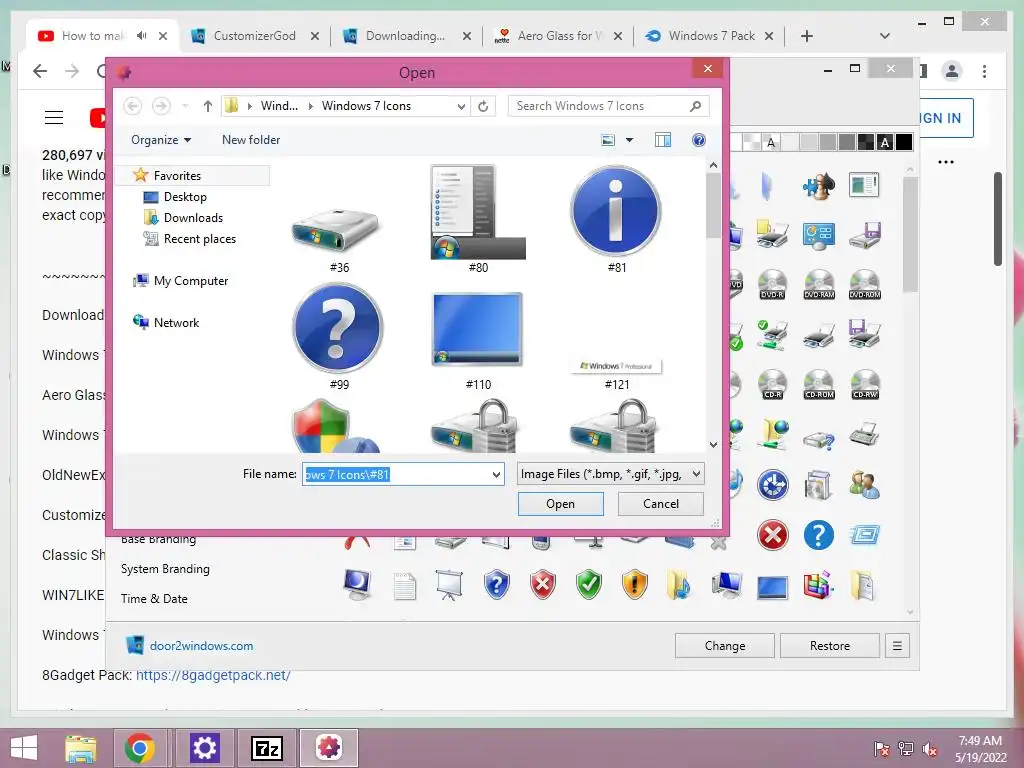The height and width of the screenshot is (768, 1024).
Task: Open the 7-Zip app on the taskbar
Action: [266, 748]
